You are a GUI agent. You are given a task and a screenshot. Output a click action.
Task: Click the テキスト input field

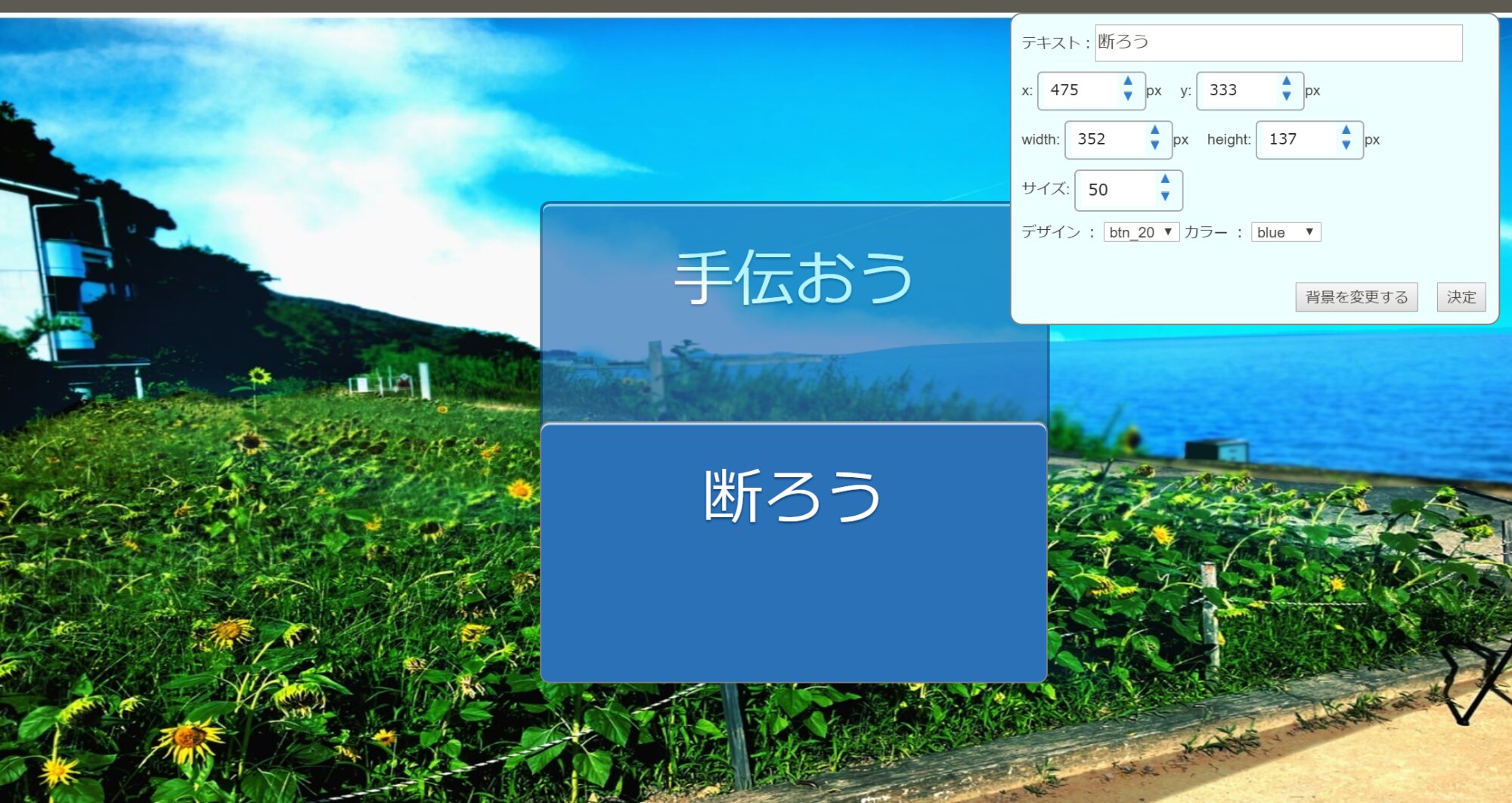(x=1278, y=43)
